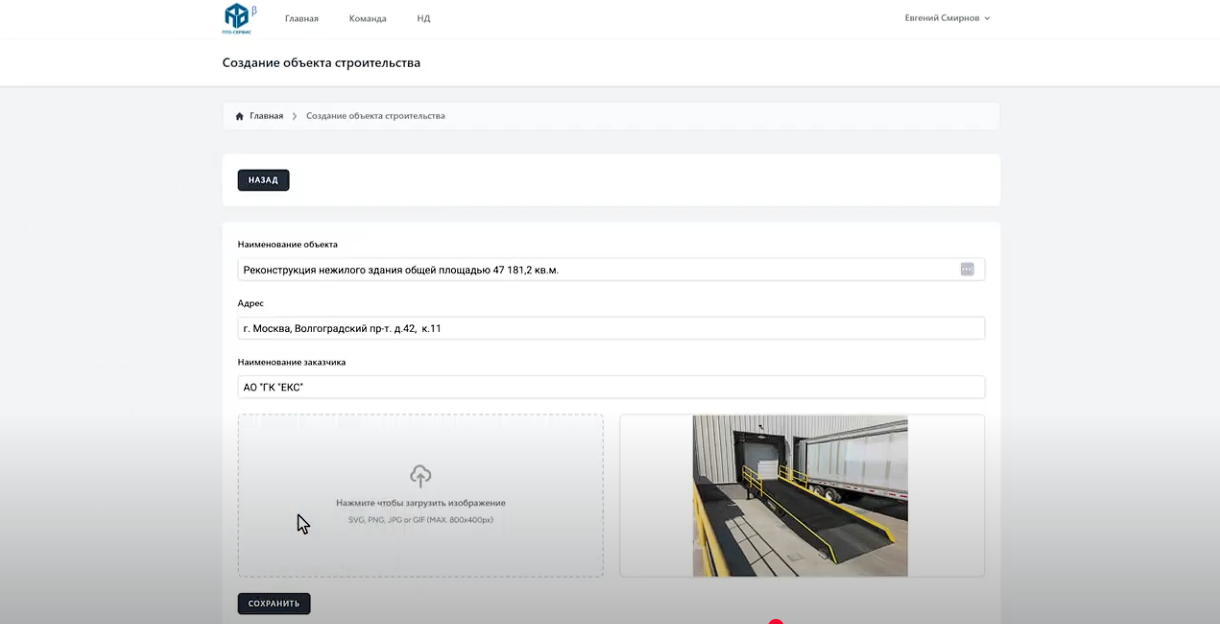This screenshot has height=624, width=1220.
Task: Save the object with СОХРАНИТЬ button
Action: click(274, 603)
